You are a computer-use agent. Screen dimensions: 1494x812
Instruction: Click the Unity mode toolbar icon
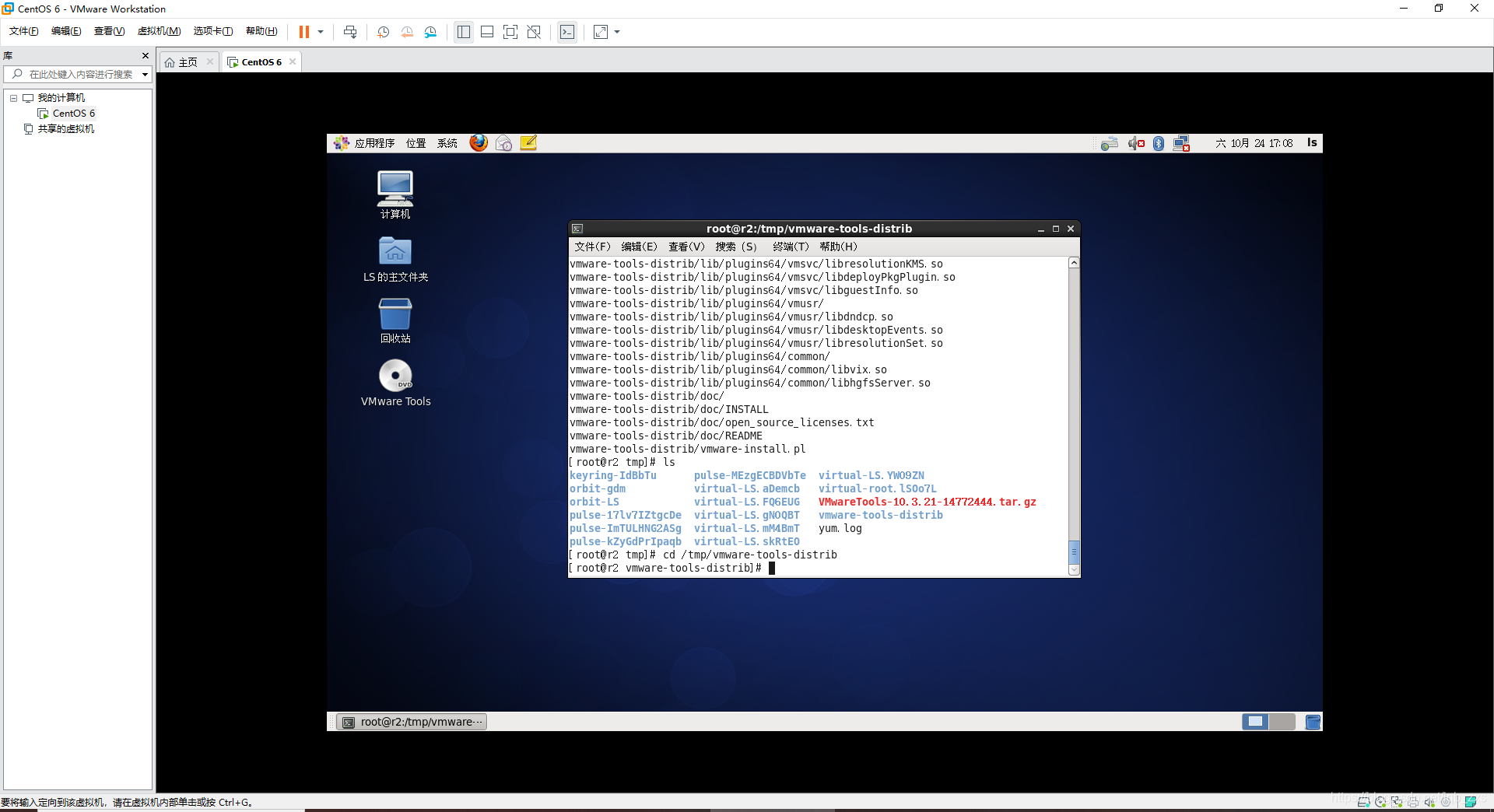(x=534, y=32)
